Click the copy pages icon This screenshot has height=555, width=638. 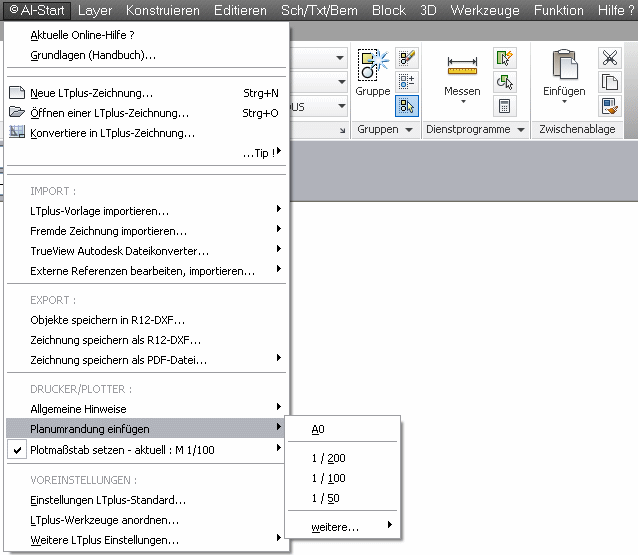click(x=610, y=81)
